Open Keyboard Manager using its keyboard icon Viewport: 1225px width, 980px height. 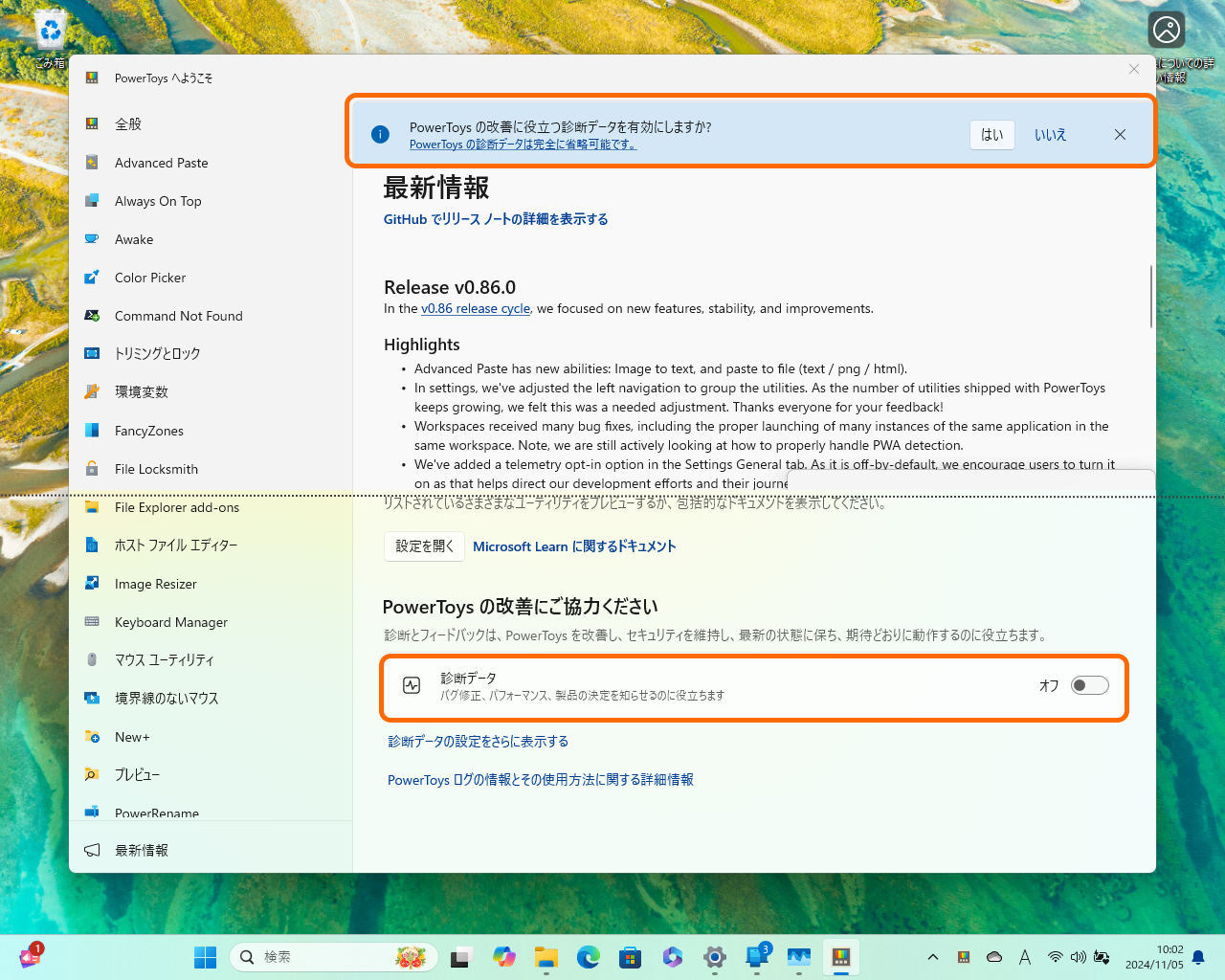[92, 622]
